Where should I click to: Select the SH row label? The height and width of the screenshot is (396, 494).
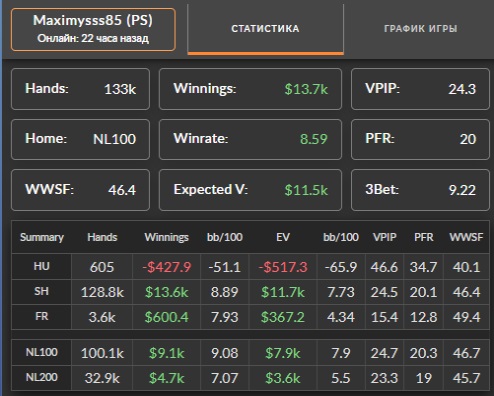[41, 291]
